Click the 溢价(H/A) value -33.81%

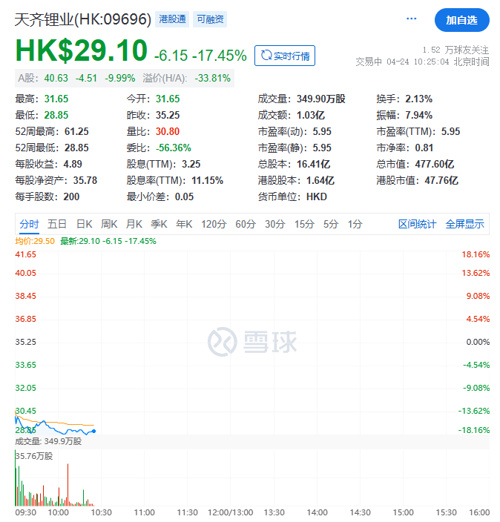coord(212,78)
